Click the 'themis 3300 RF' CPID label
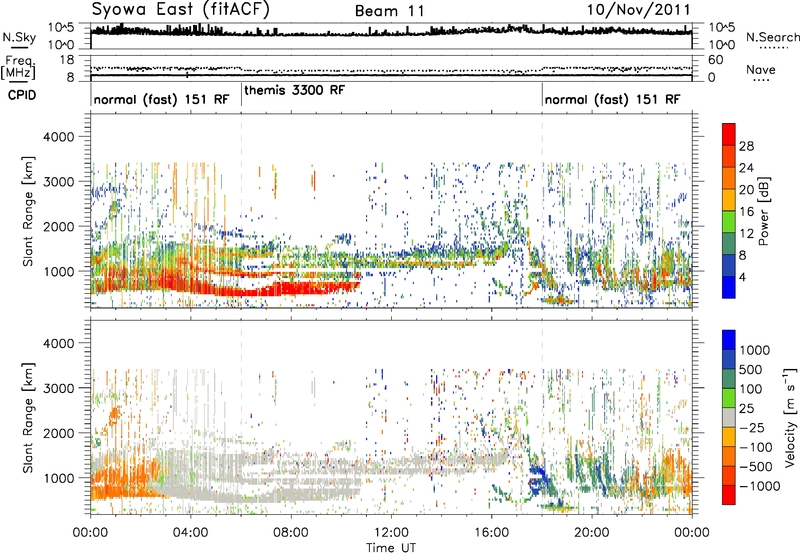 point(294,90)
